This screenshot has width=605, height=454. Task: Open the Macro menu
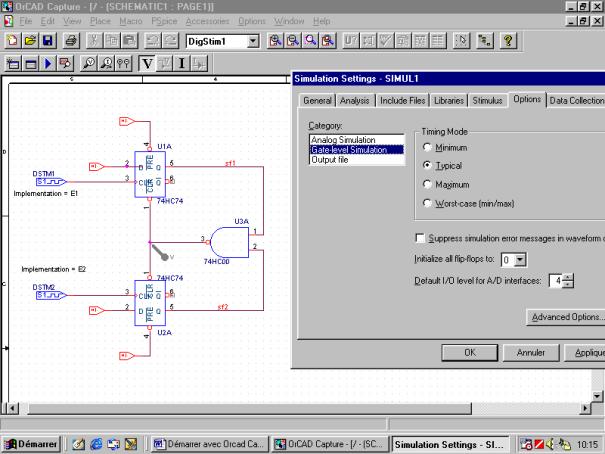(x=131, y=21)
